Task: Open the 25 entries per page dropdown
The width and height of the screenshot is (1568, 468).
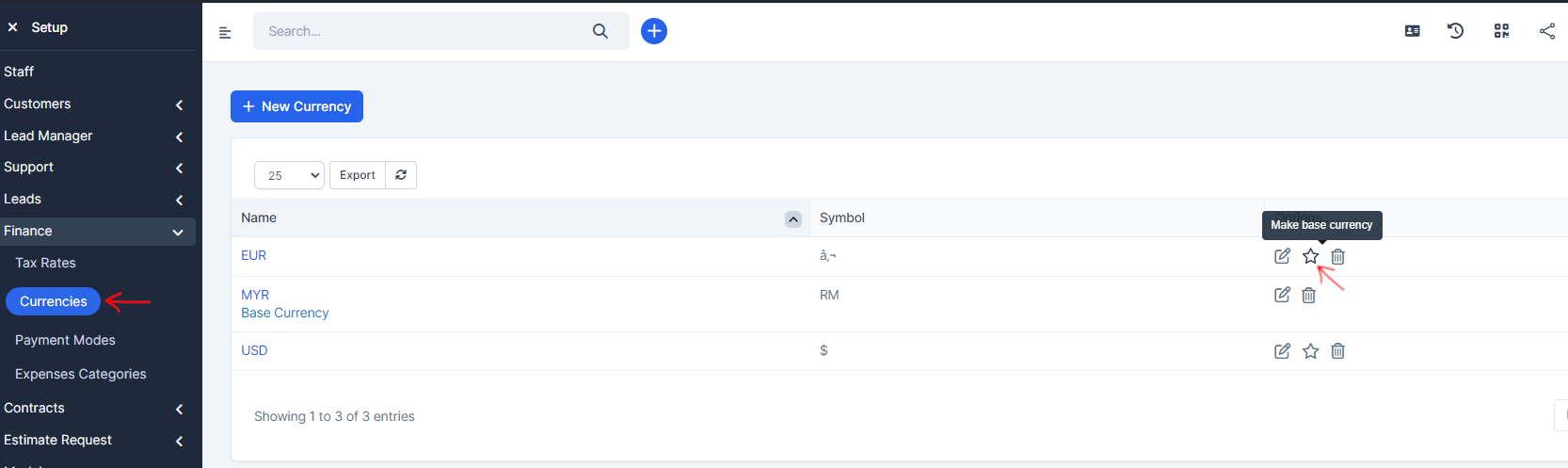Action: pyautogui.click(x=289, y=175)
